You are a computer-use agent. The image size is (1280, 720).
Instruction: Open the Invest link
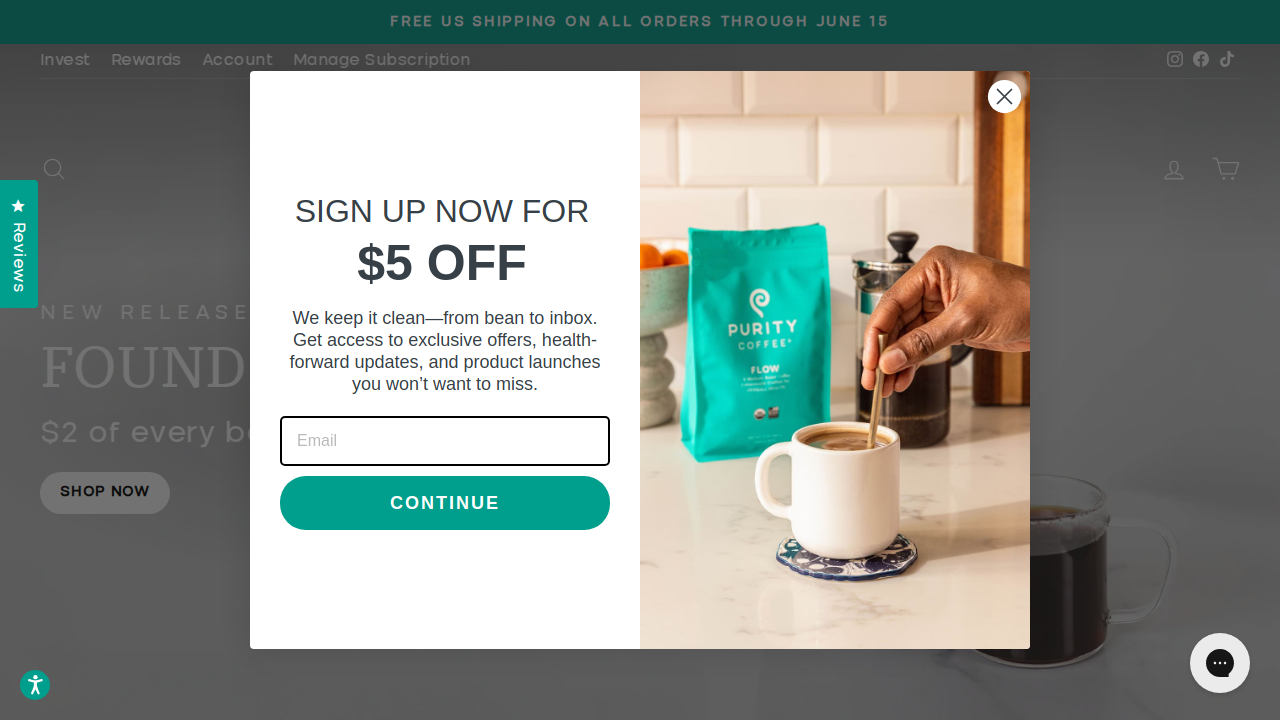(x=65, y=60)
